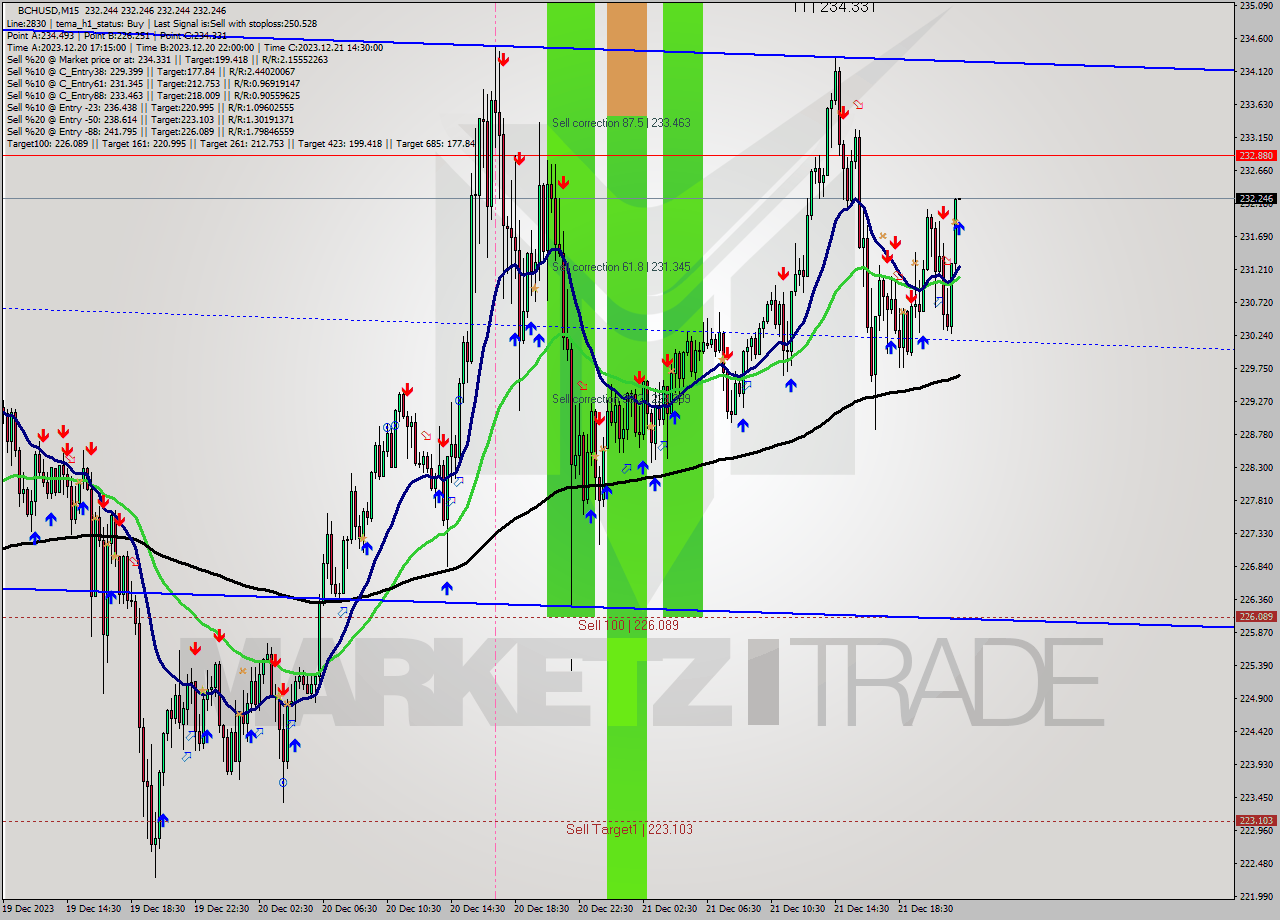Click the red 223.103 price tag
The height and width of the screenshot is (920, 1280).
(1256, 821)
